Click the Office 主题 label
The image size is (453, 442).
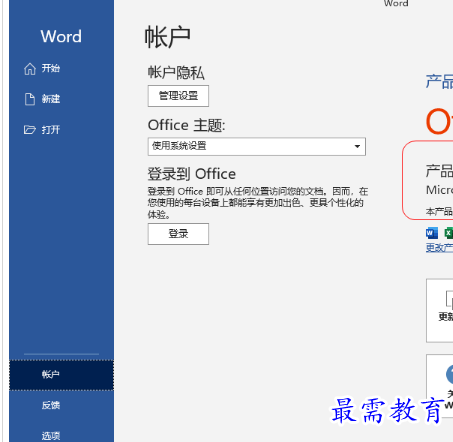click(186, 125)
